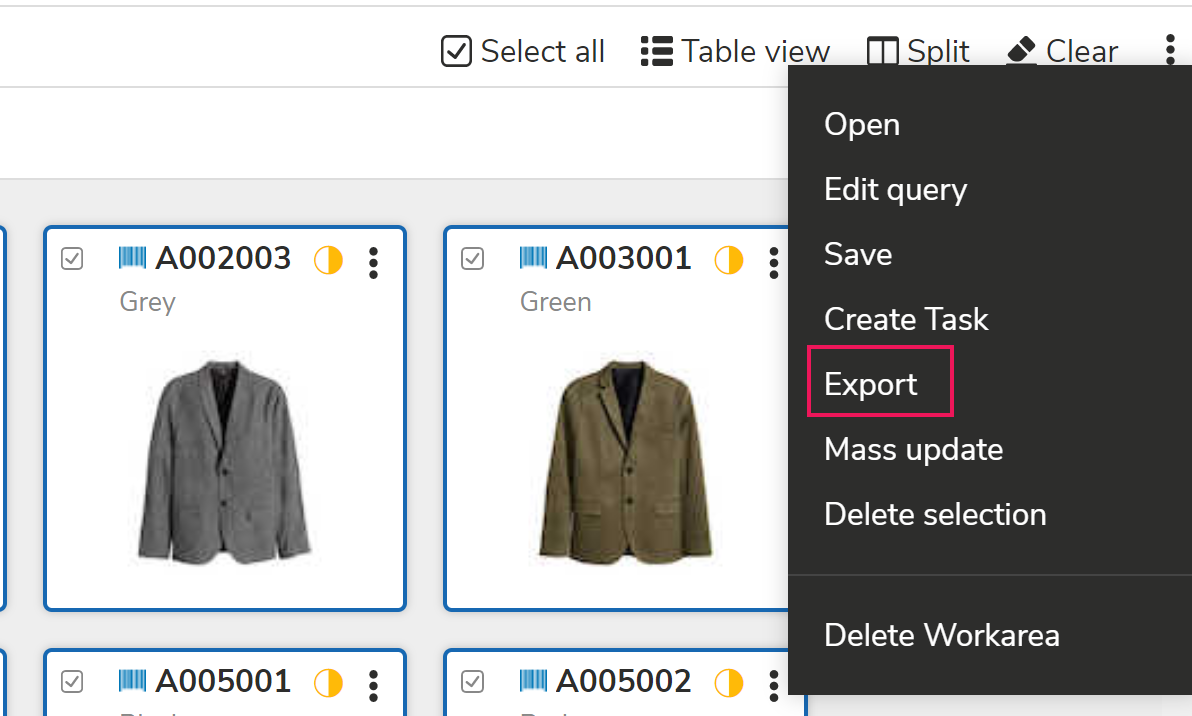Click half-circle status icon on A002003
The image size is (1192, 716).
(328, 260)
